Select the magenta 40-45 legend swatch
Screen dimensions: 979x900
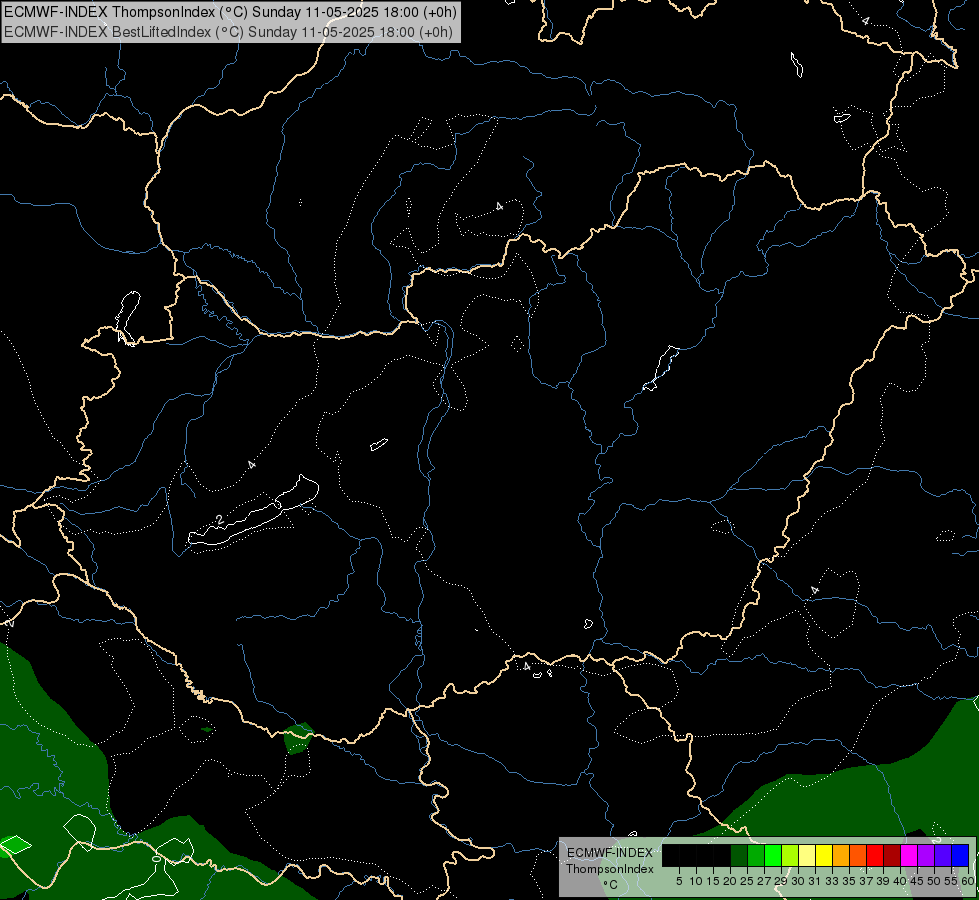(909, 855)
